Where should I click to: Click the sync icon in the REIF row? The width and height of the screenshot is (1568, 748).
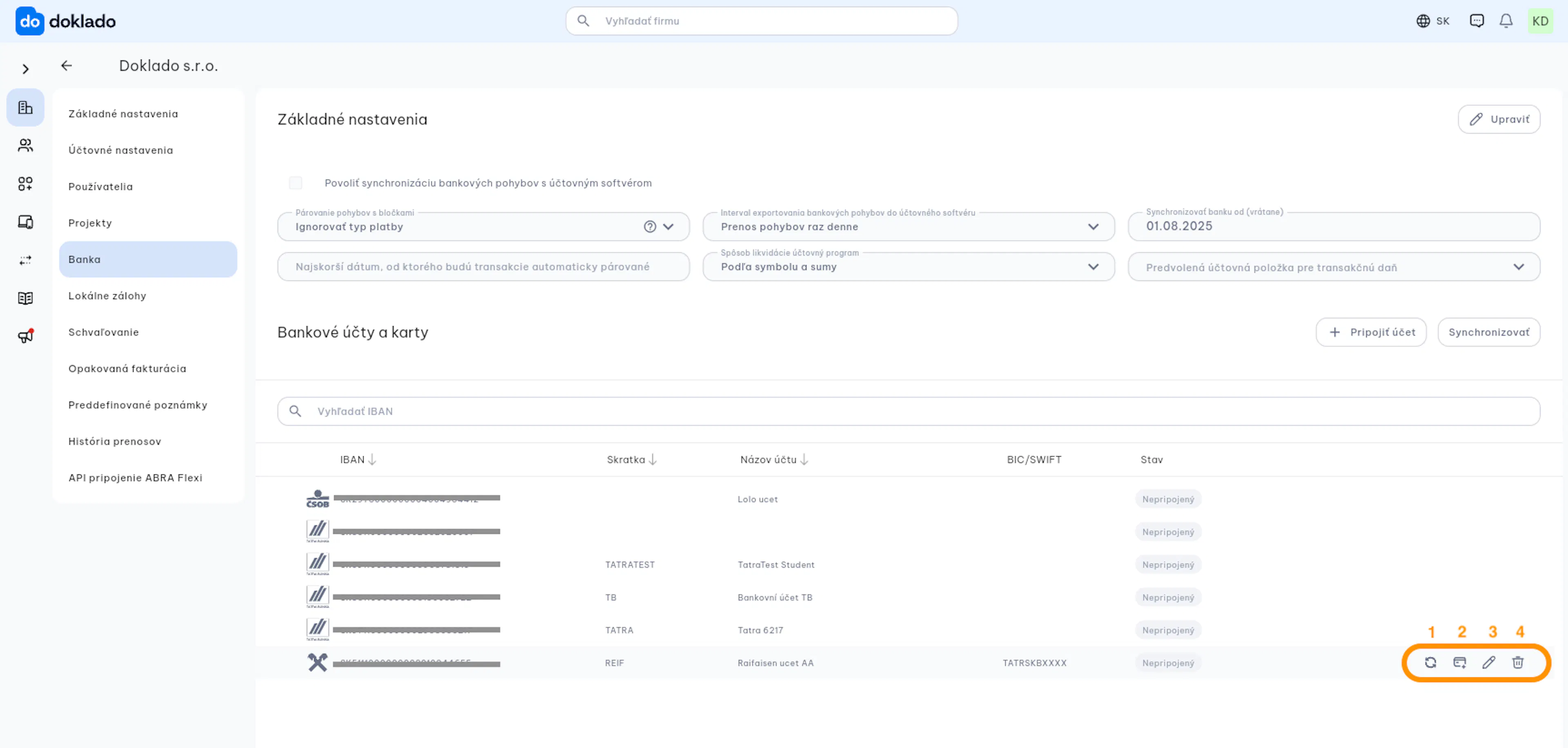tap(1430, 663)
